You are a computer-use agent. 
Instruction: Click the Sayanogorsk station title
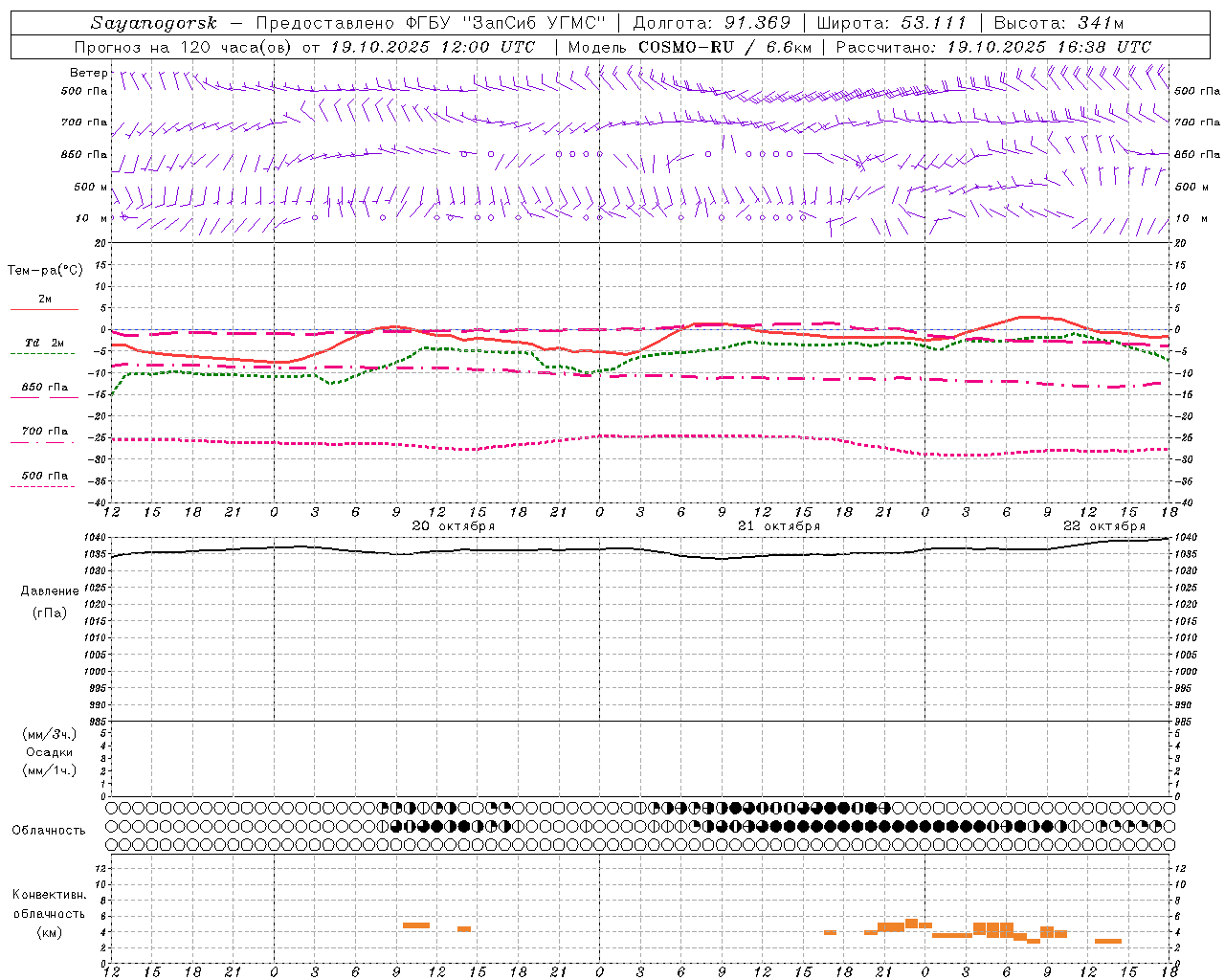tap(154, 23)
